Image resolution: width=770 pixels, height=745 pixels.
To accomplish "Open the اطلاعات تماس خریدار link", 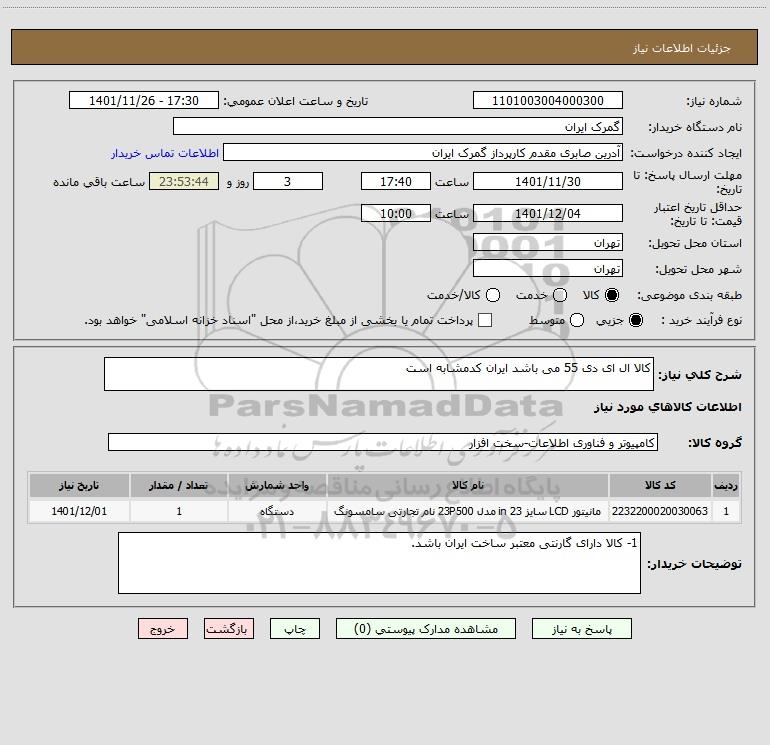I will [x=165, y=153].
